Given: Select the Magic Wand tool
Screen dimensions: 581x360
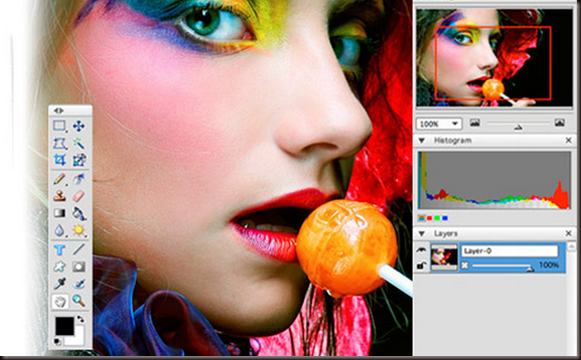Looking at the screenshot, I should [79, 143].
